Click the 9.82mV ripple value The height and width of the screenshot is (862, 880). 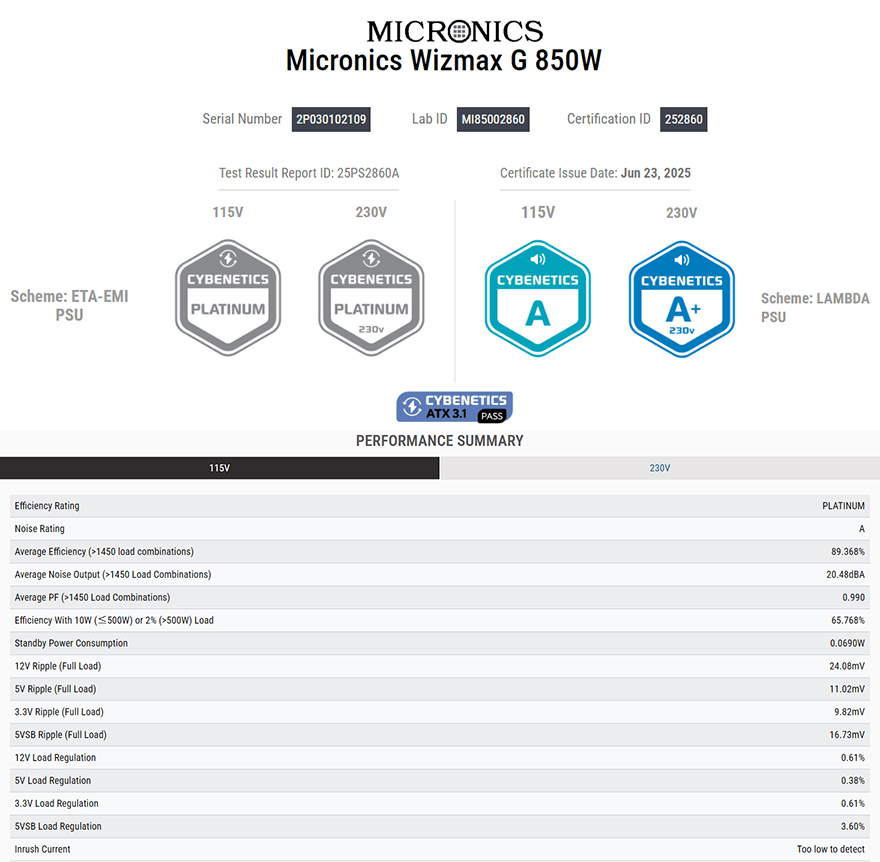849,712
